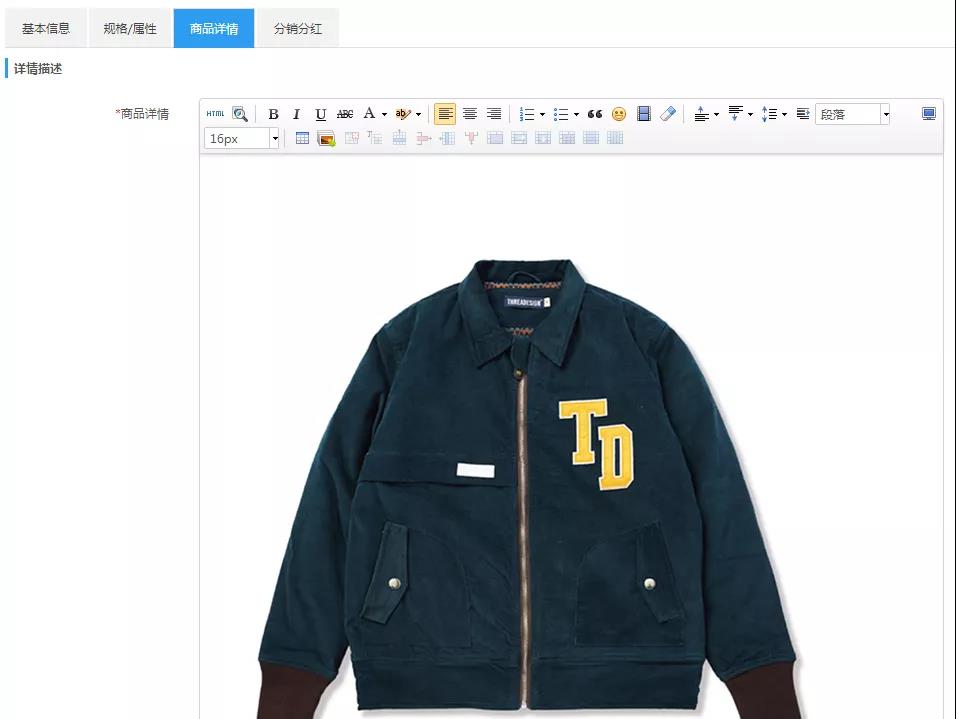Toggle bold formatting
This screenshot has width=956, height=719.
coord(273,114)
